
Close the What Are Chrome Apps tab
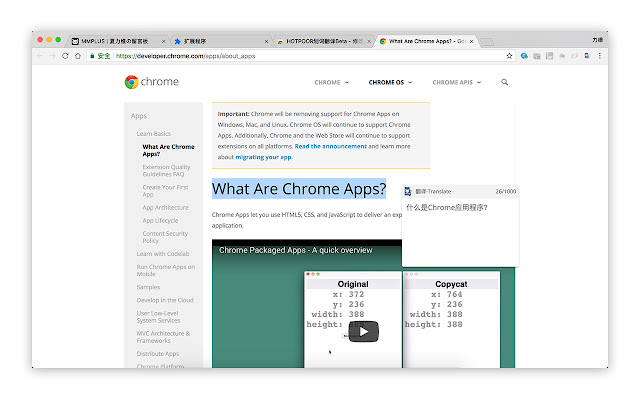[471, 41]
